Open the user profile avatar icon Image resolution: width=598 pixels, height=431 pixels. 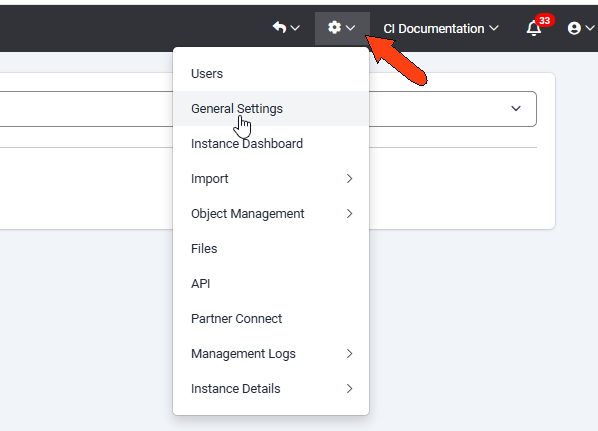pyautogui.click(x=574, y=28)
